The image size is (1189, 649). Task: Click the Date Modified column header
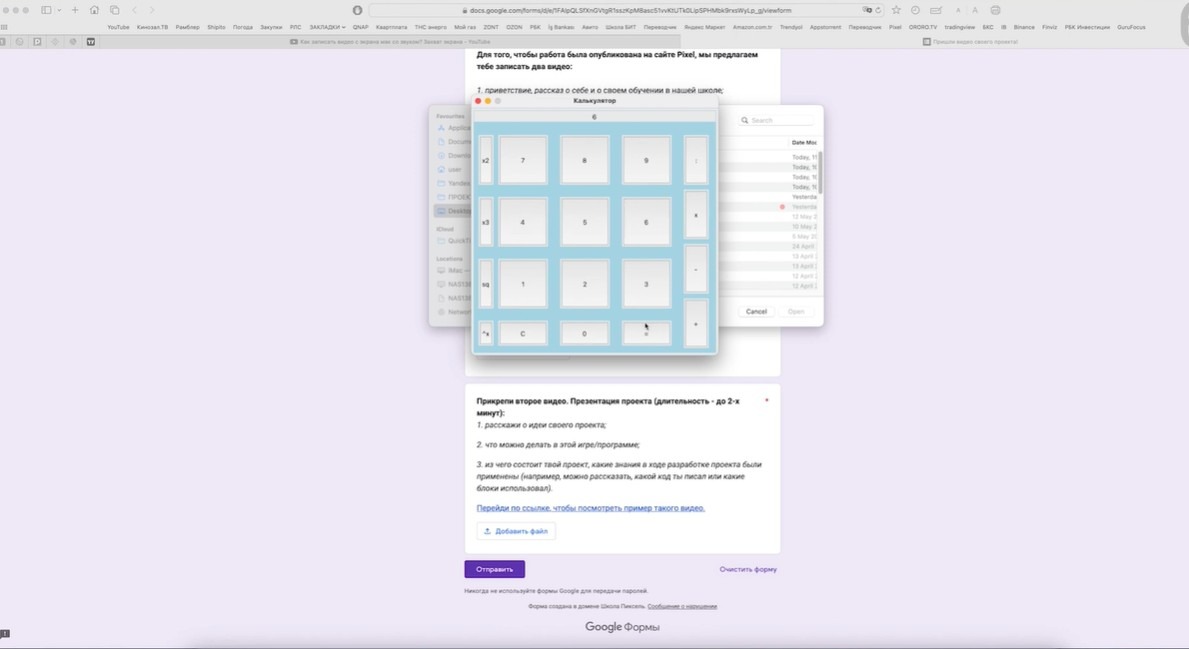pyautogui.click(x=804, y=143)
